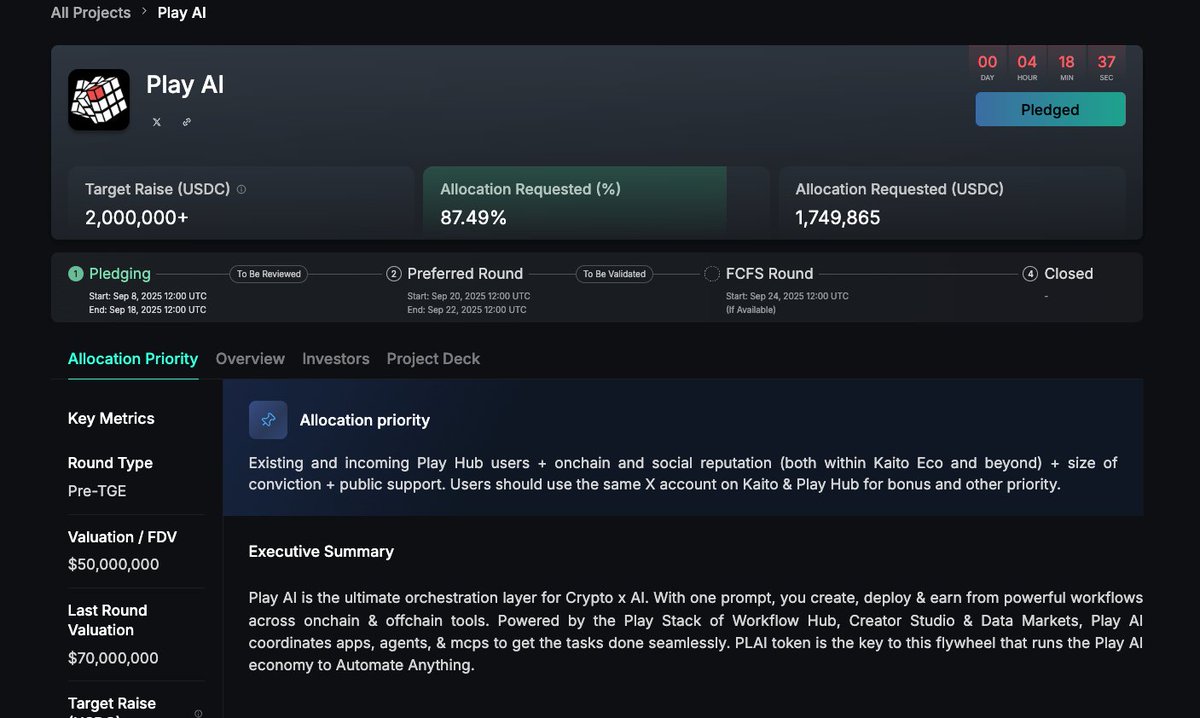The image size is (1200, 718).
Task: Select the Preferred Round stage label
Action: tap(465, 273)
